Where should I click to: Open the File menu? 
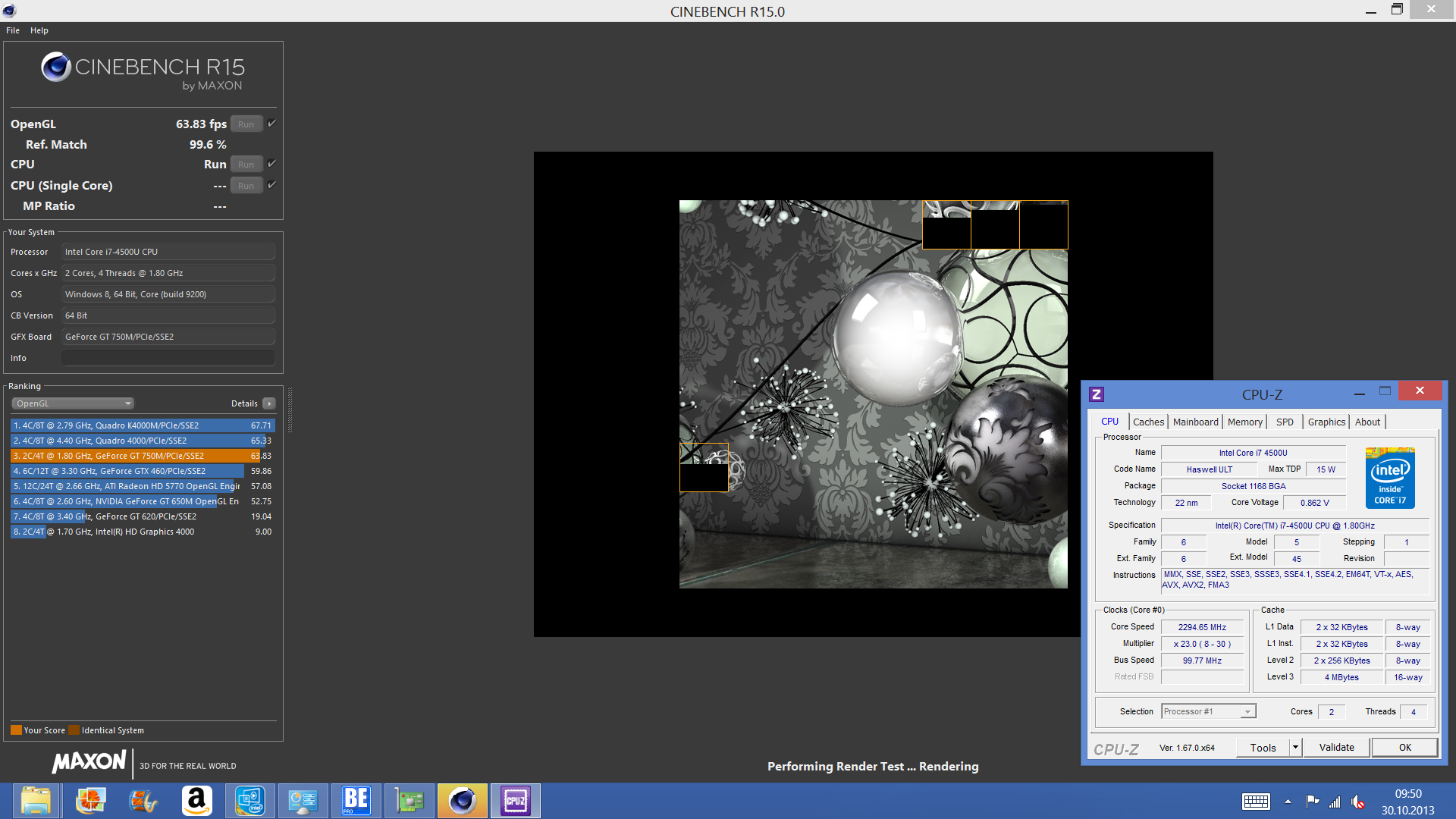click(13, 30)
